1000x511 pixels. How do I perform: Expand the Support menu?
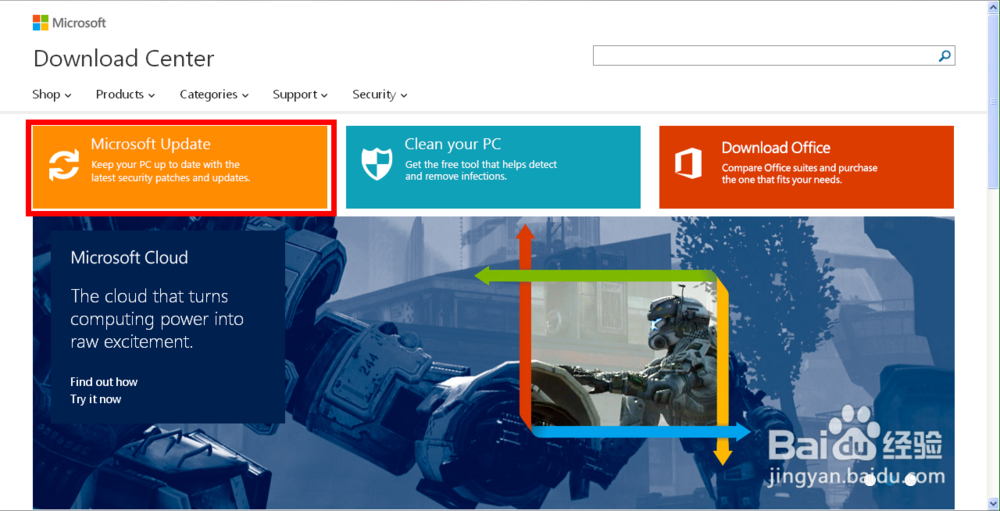(x=300, y=94)
